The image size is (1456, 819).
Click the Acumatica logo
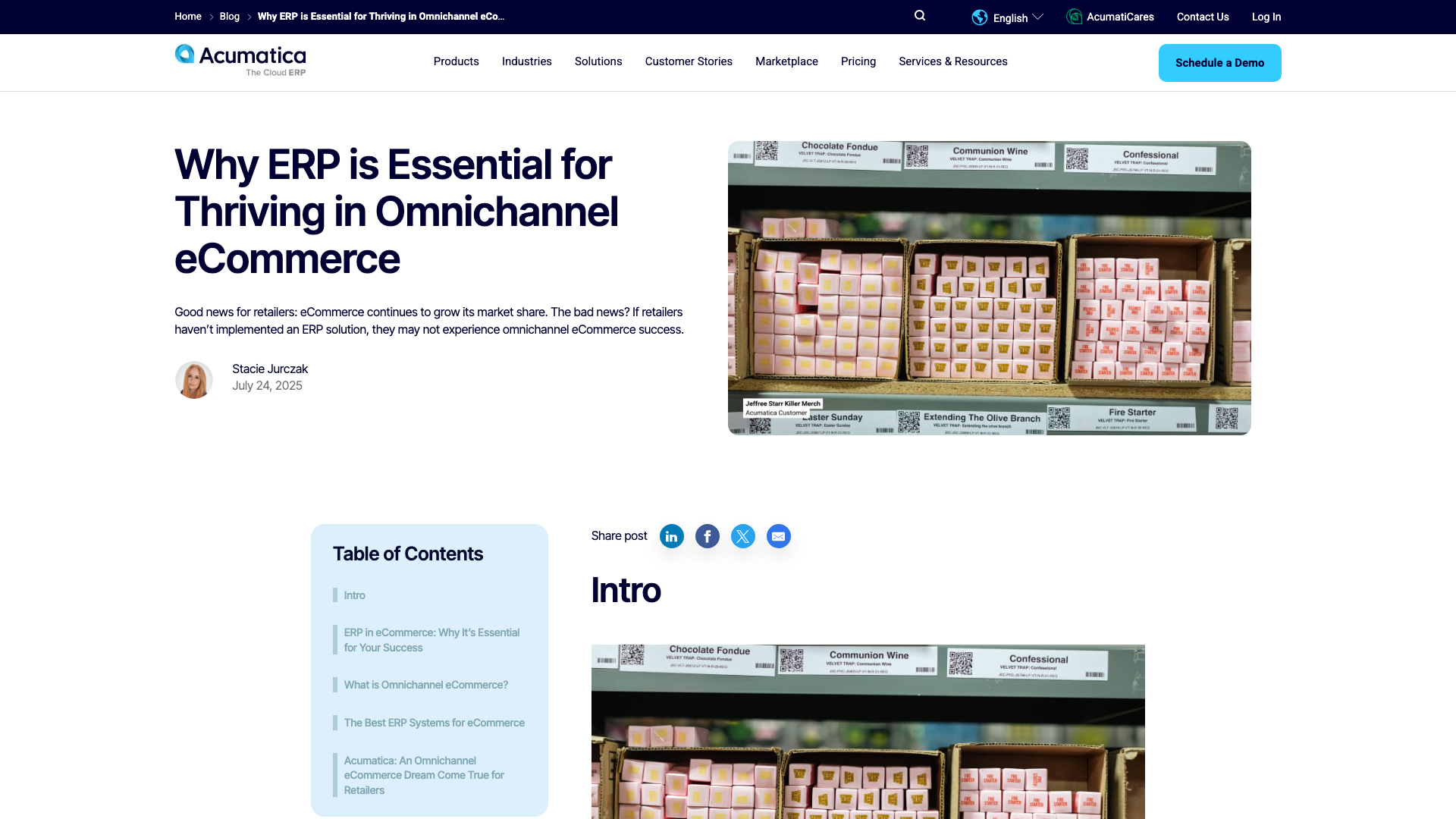tap(240, 61)
